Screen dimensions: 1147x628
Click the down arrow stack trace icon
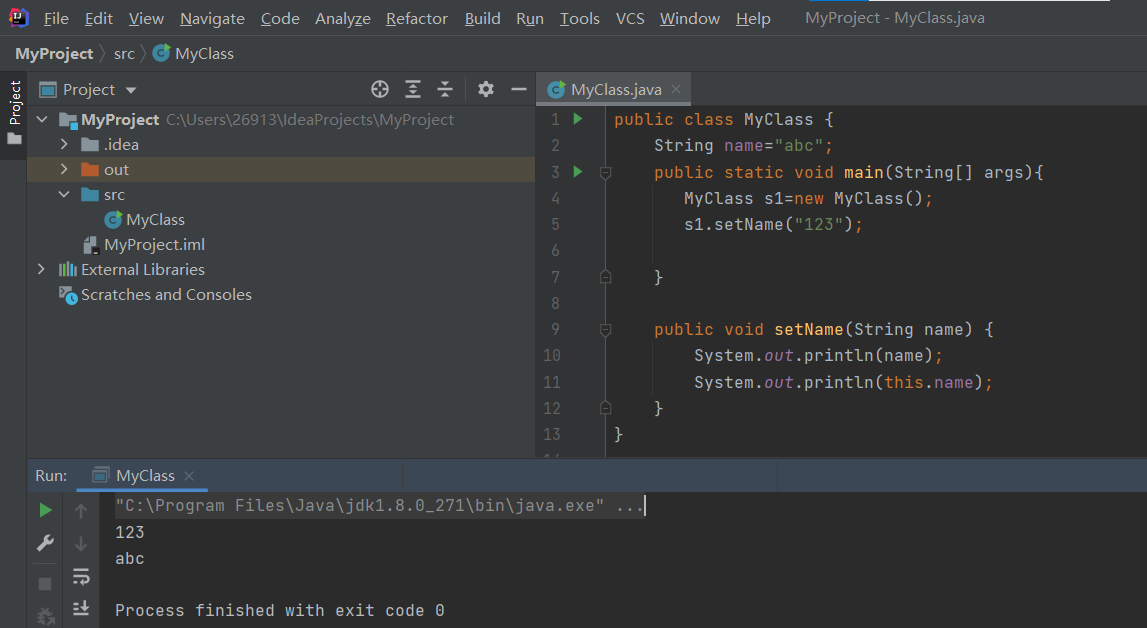coord(81,544)
